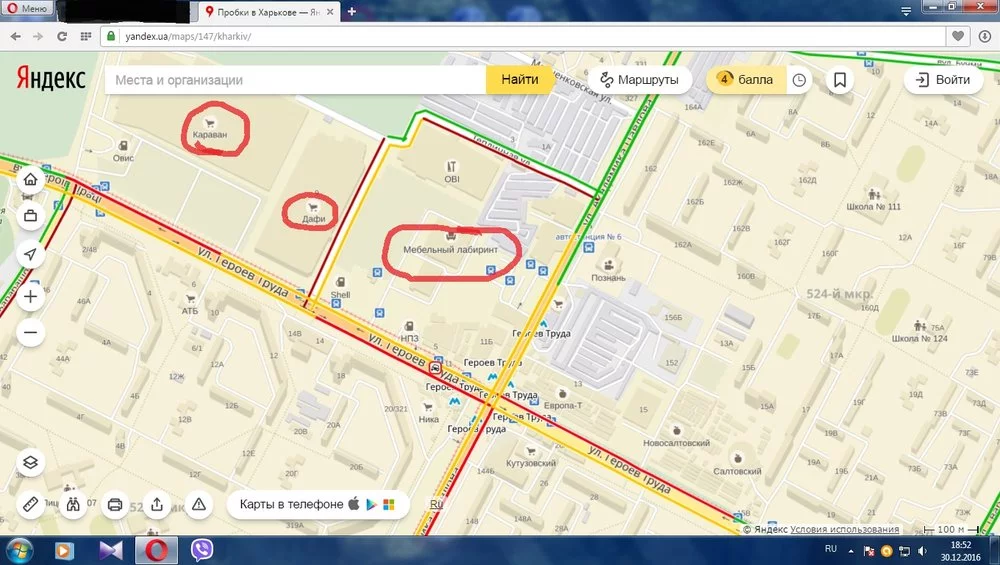Image resolution: width=1000 pixels, height=565 pixels.
Task: Activate the ruler distance tool
Action: coord(30,504)
